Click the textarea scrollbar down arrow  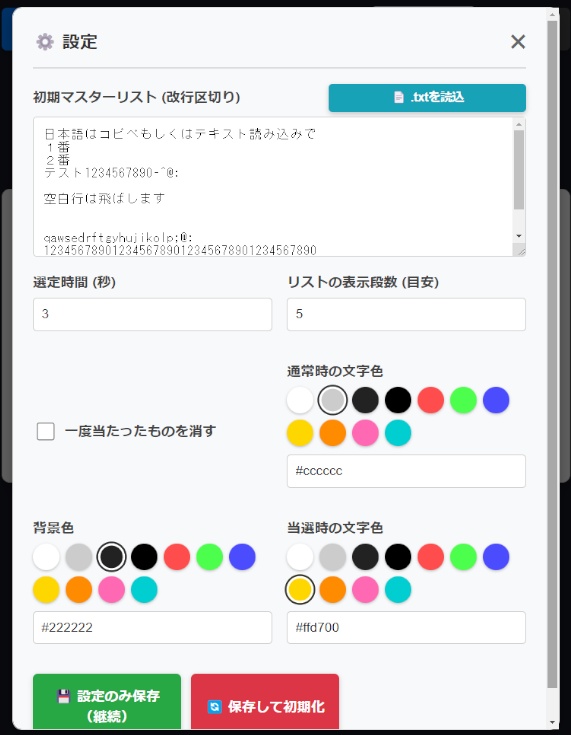pyautogui.click(x=519, y=236)
